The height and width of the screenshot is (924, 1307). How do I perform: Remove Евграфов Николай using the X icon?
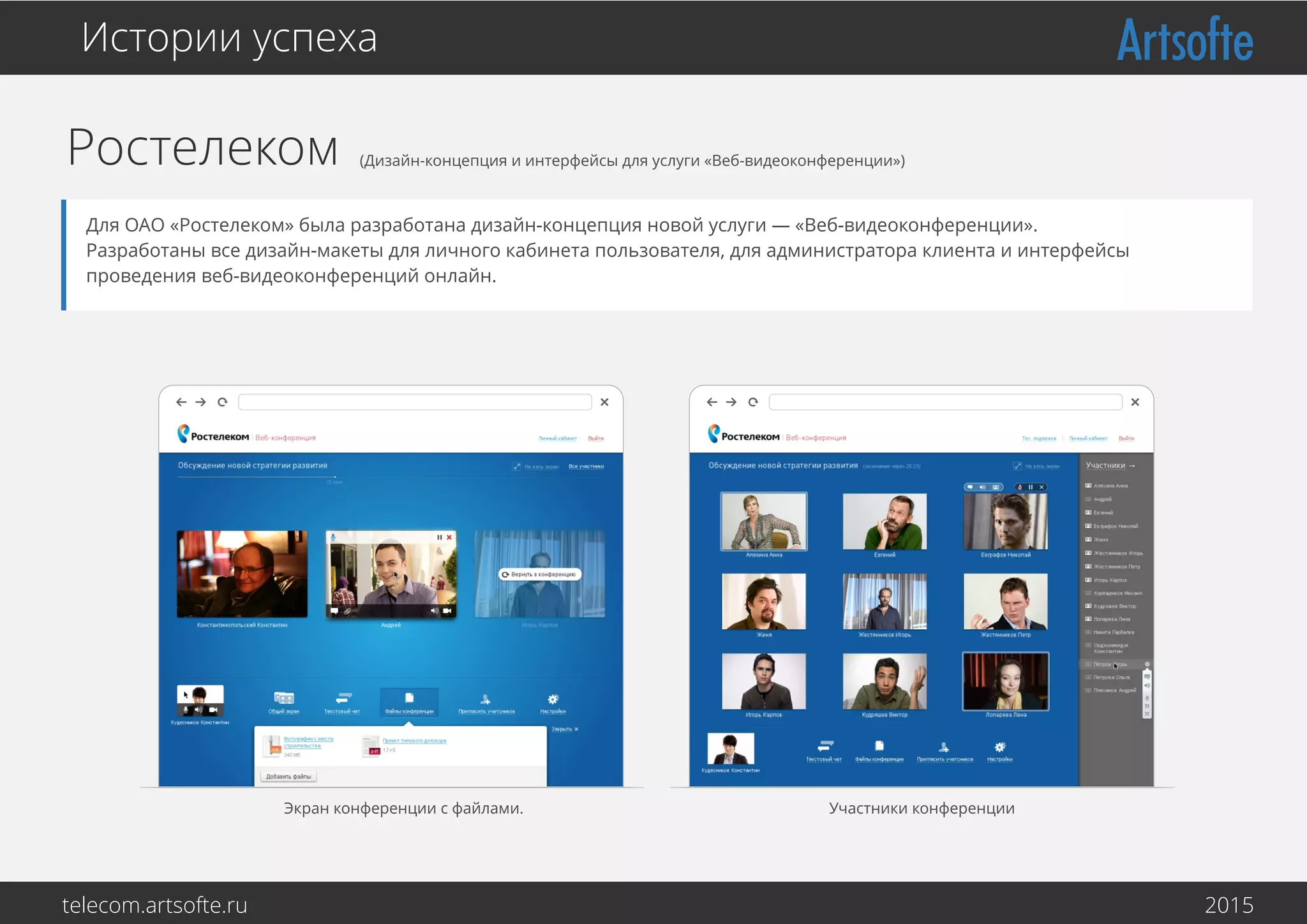[x=1042, y=487]
